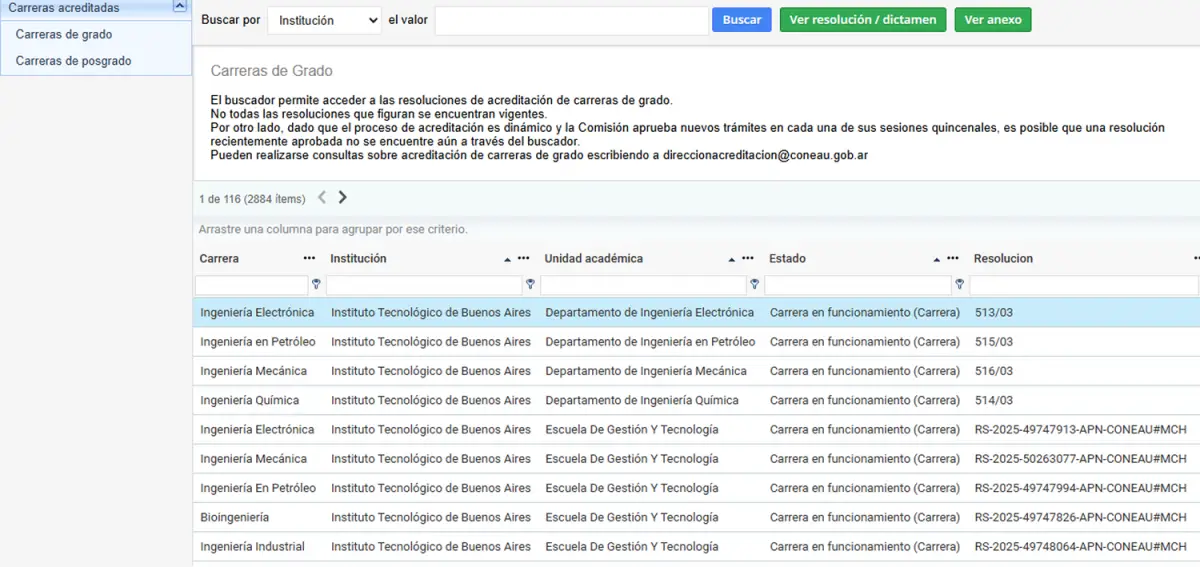Click the Ingeniería Química carrera cell
1200x567 pixels.
coord(249,400)
